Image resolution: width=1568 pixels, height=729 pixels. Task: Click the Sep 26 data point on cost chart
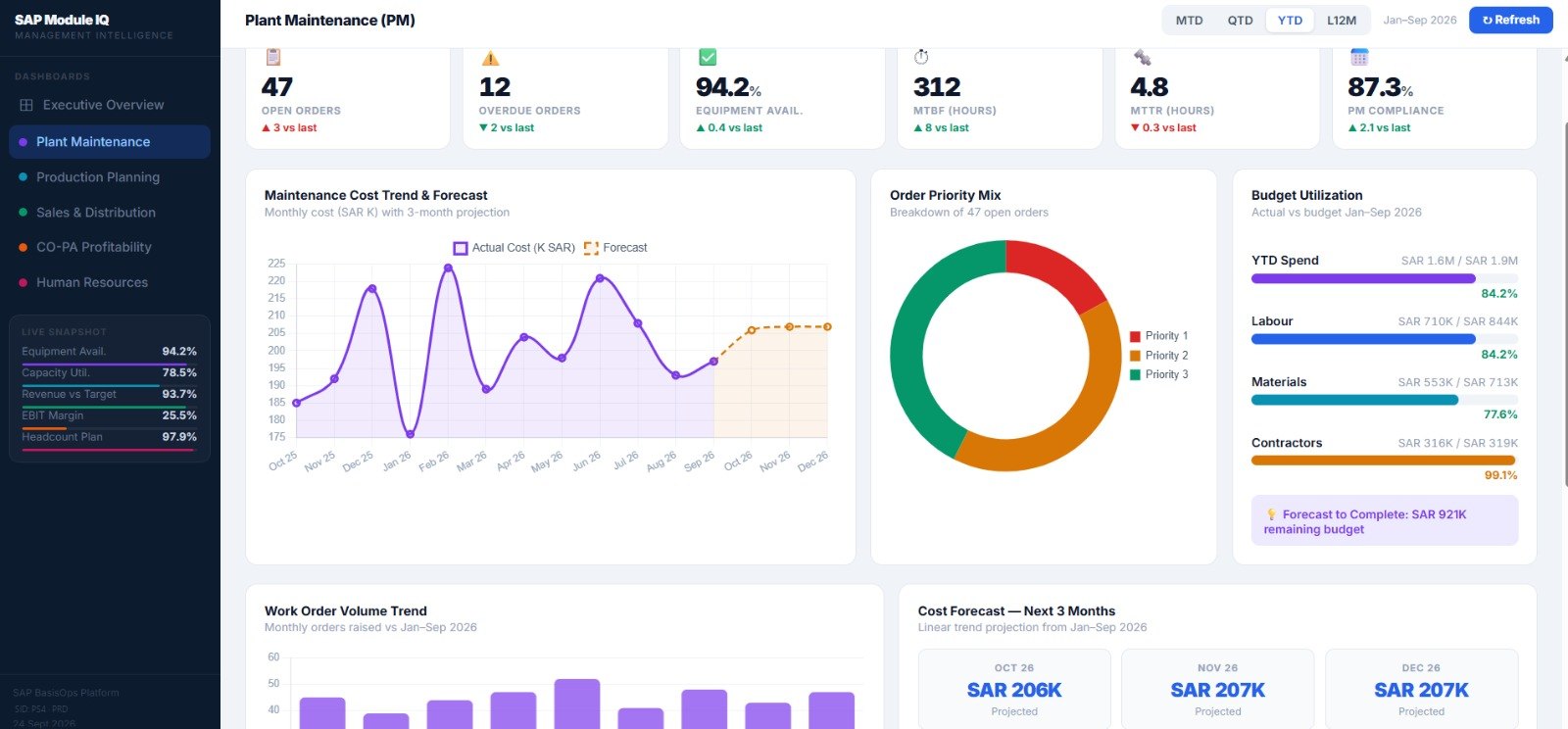click(713, 362)
